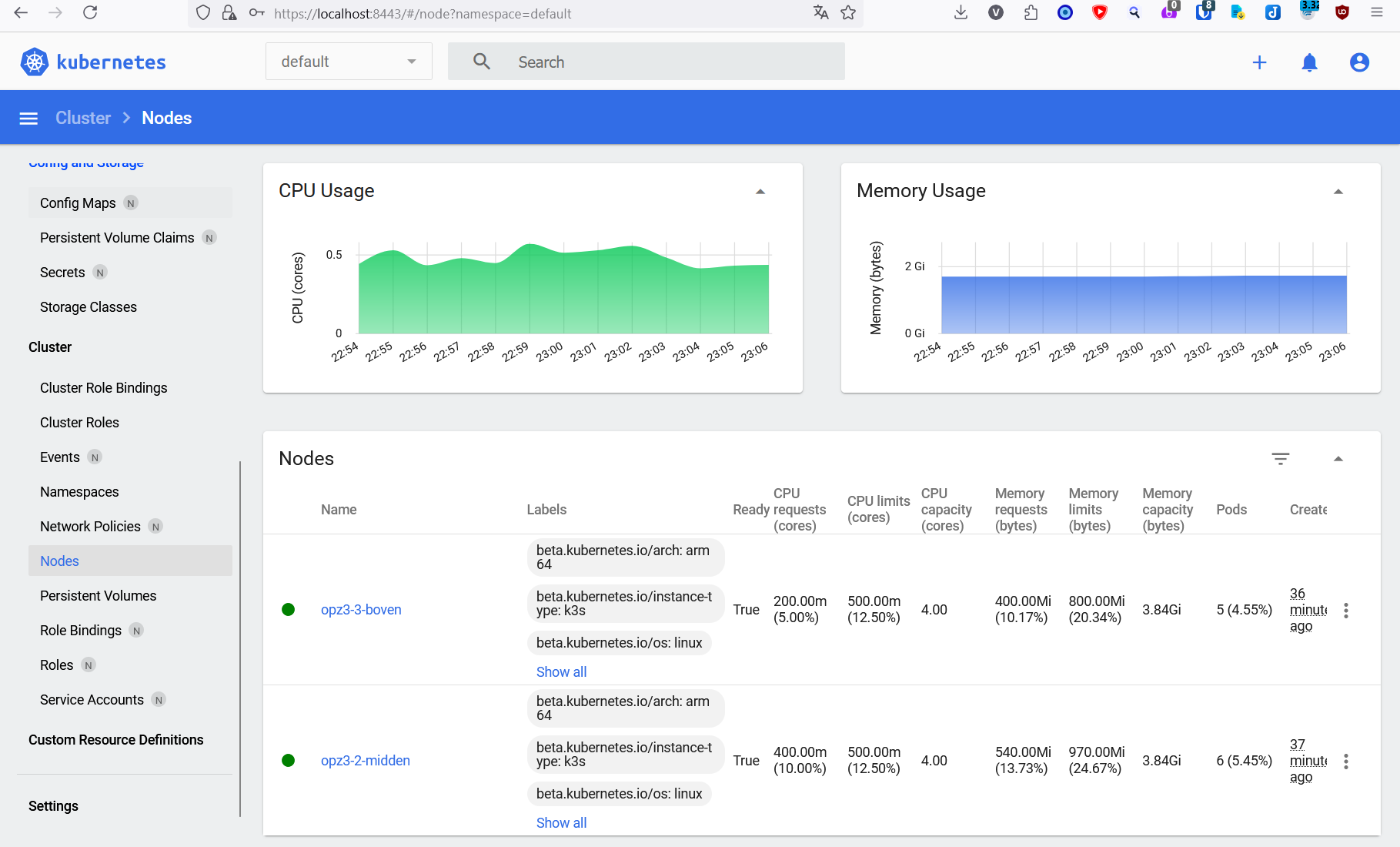Image resolution: width=1400 pixels, height=847 pixels.
Task: Open Persistent Volume Claims in sidebar
Action: coord(130,237)
